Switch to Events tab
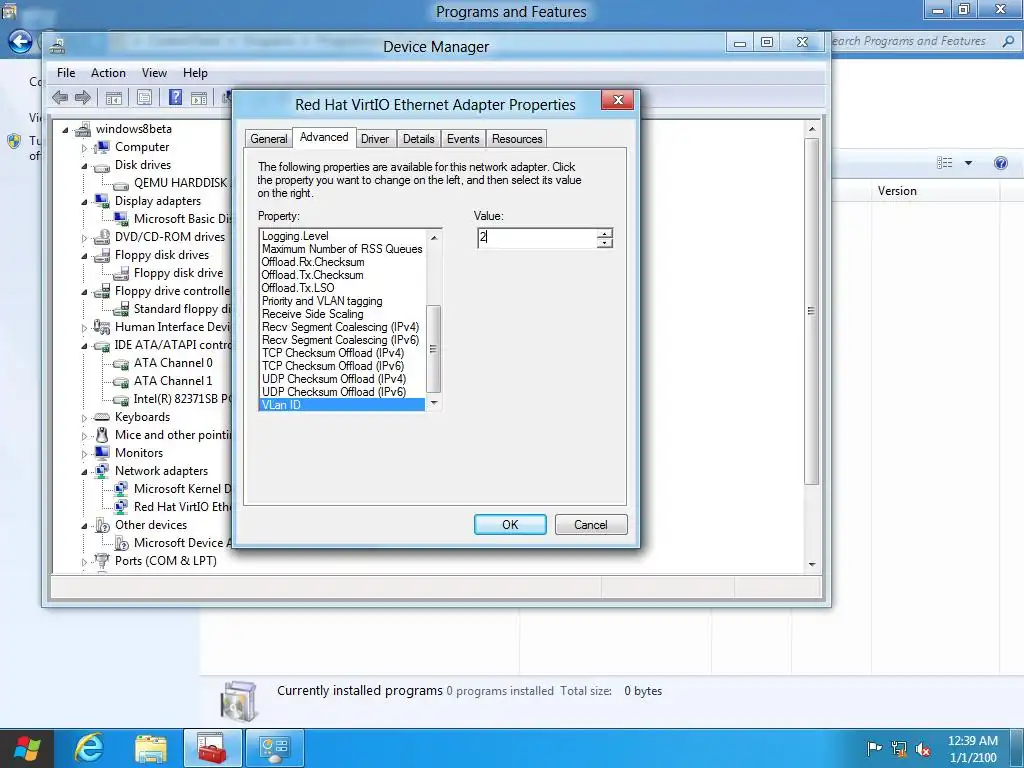Viewport: 1024px width, 768px height. [463, 139]
